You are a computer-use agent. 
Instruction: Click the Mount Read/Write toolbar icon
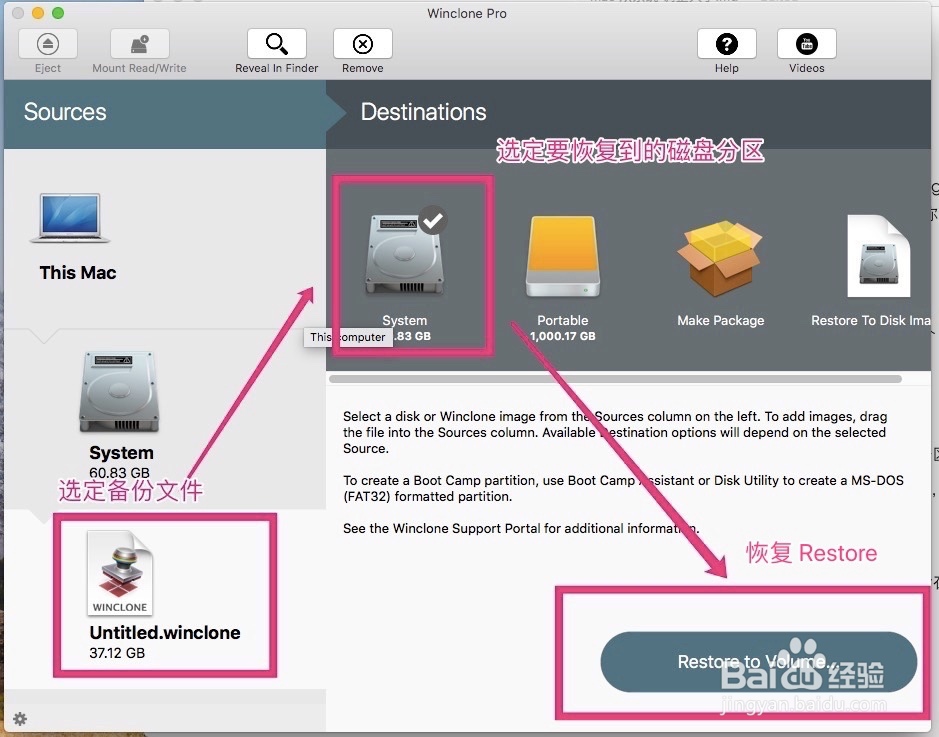pos(140,44)
